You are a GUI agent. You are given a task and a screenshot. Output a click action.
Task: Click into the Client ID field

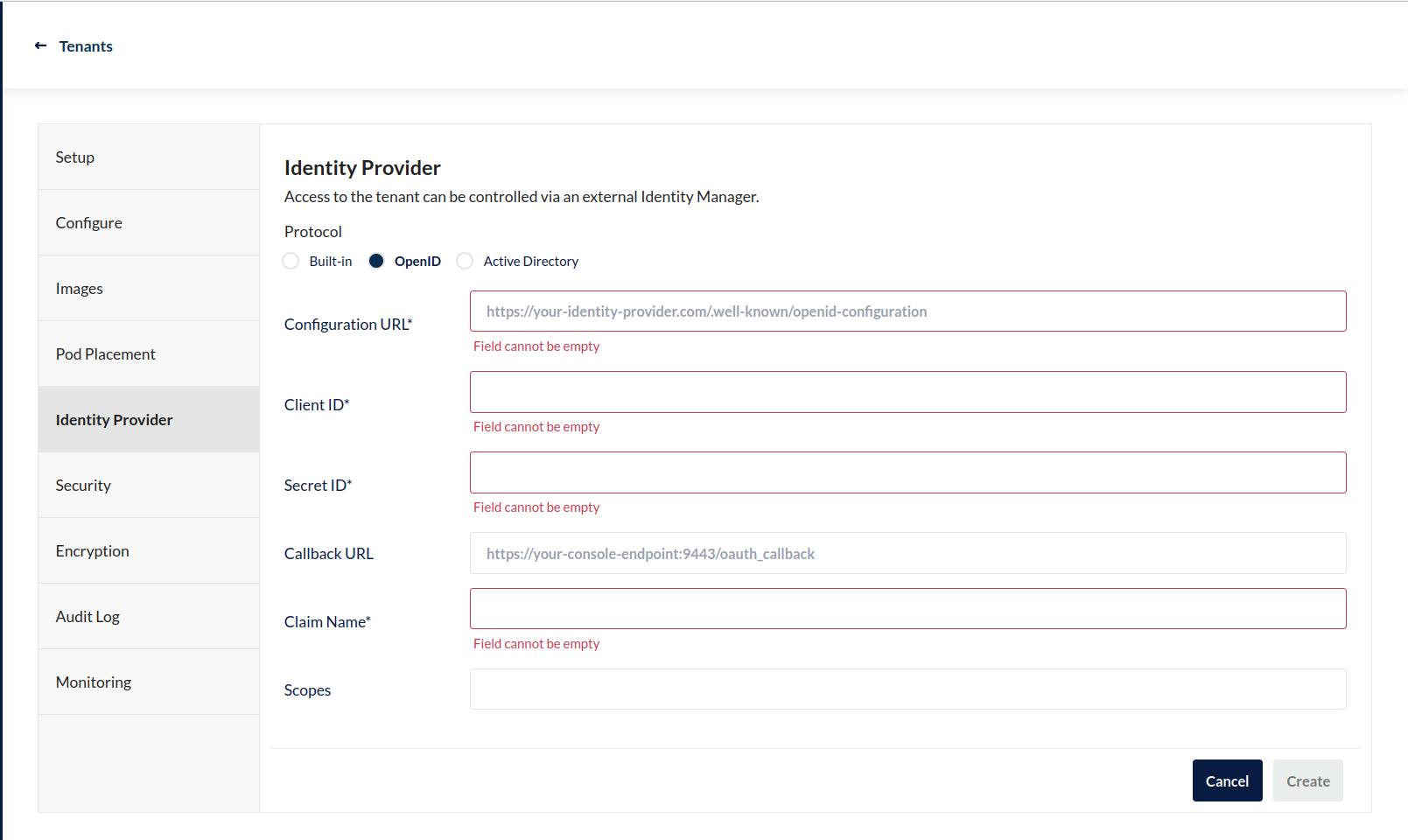pyautogui.click(x=907, y=392)
